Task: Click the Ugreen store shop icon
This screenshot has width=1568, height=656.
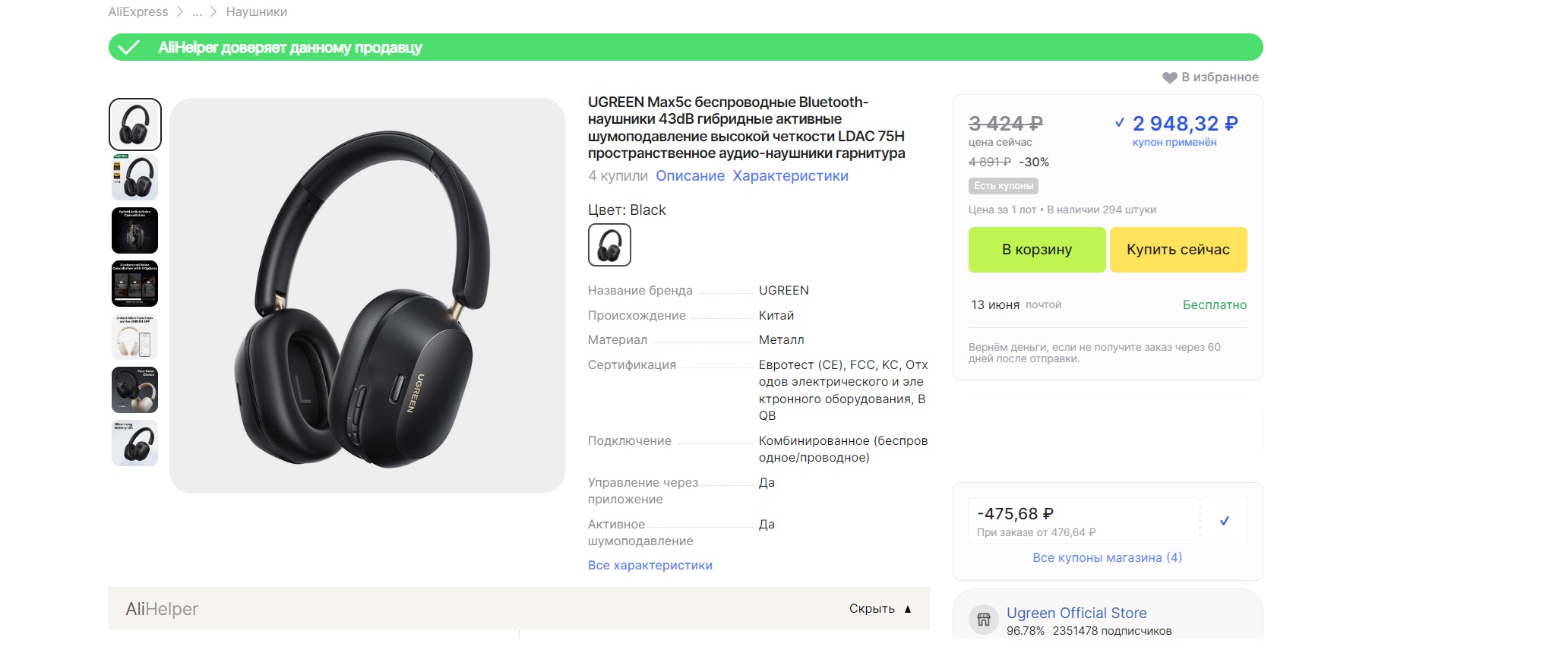Action: pos(984,620)
